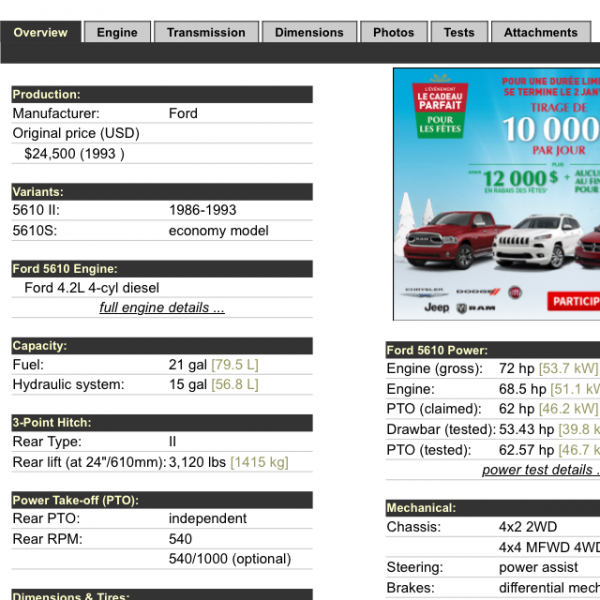
Task: Open the Tests tab
Action: (459, 32)
